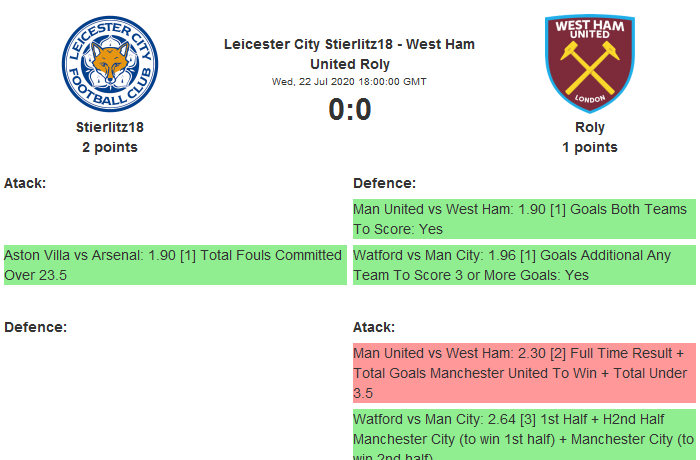The image size is (700, 460).
Task: Open the Stierlitz18 player name
Action: pos(110,127)
